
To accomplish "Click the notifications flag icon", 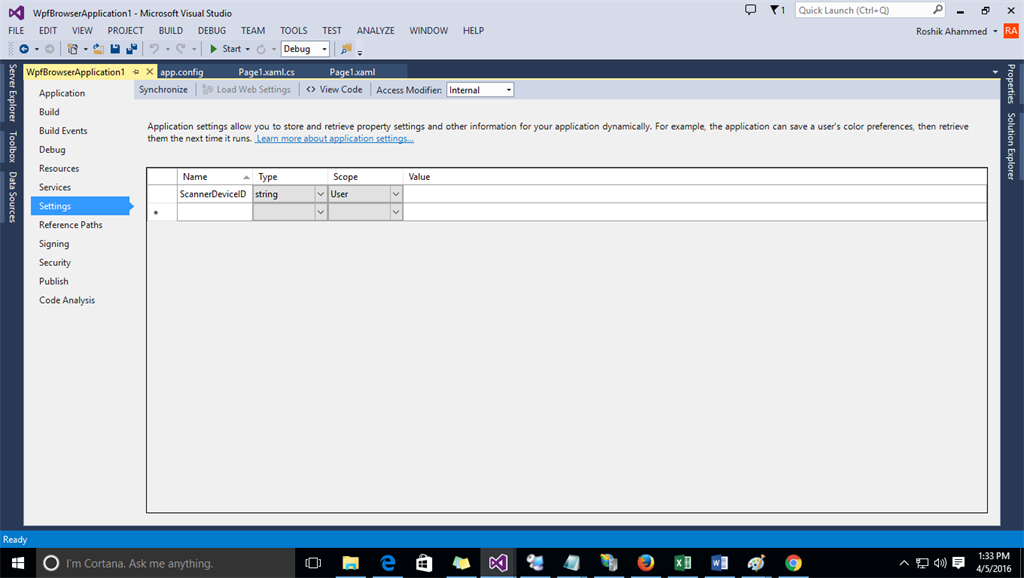I will (x=775, y=10).
